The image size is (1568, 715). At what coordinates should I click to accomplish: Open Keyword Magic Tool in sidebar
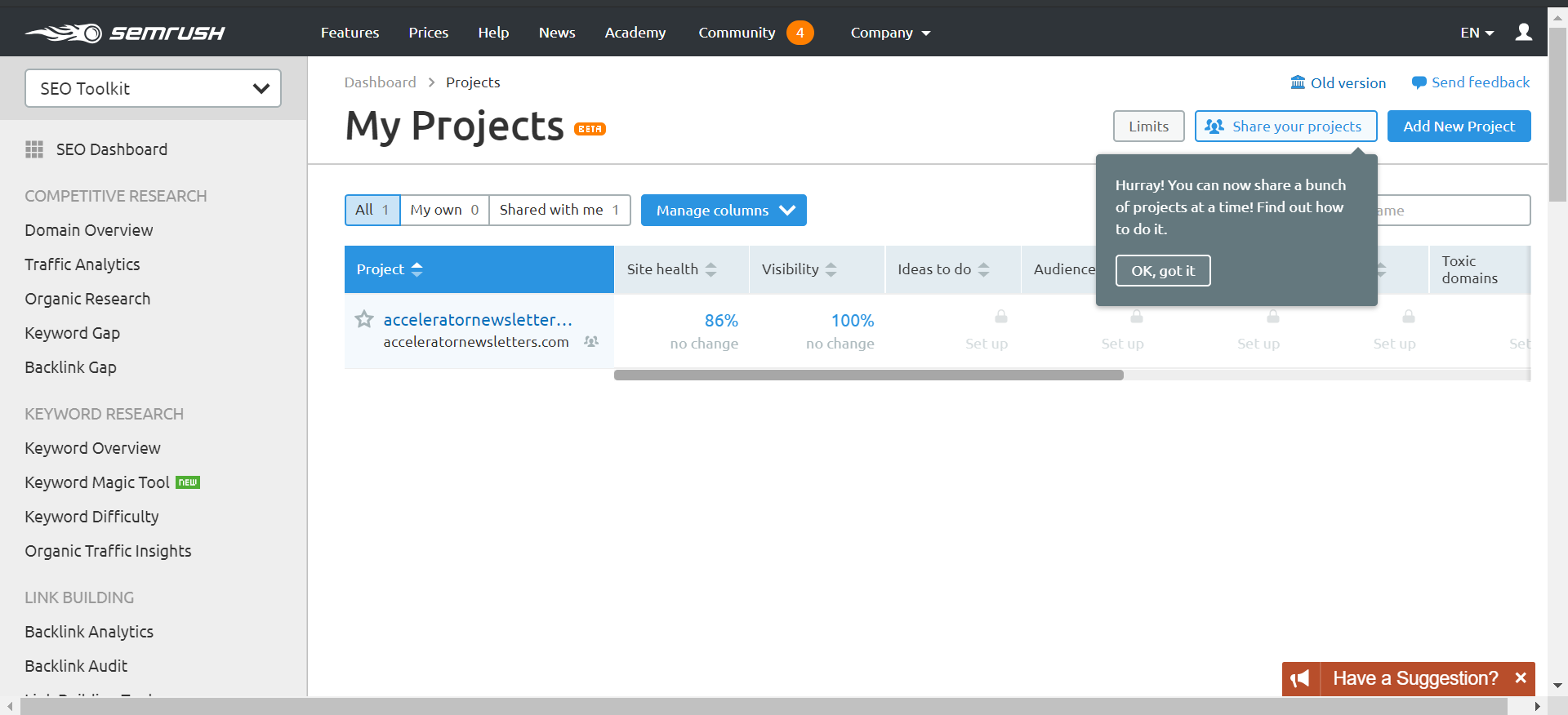click(97, 482)
